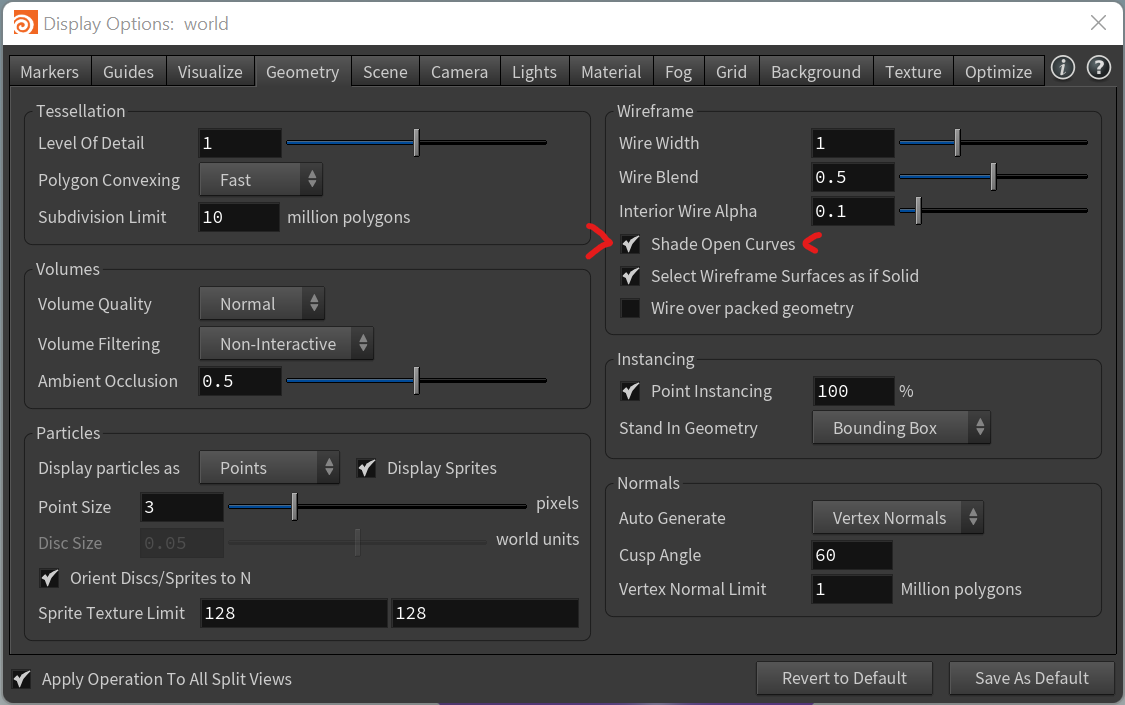Disable Select Wireframe Surfaces as if Solid
Screen dimensions: 1125x705
tap(630, 276)
